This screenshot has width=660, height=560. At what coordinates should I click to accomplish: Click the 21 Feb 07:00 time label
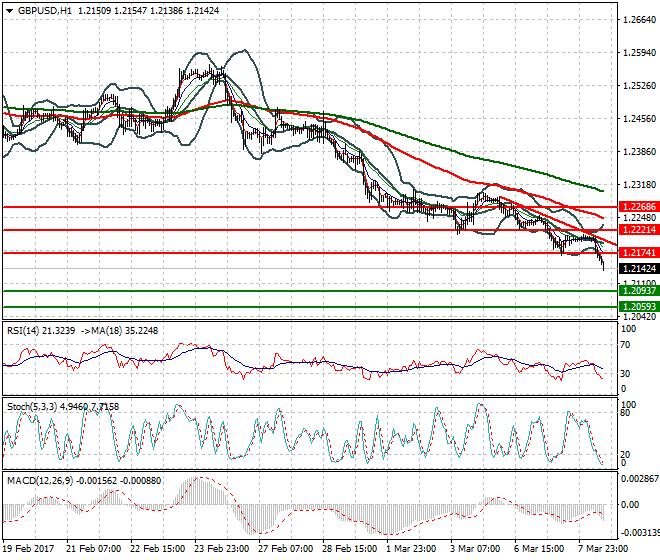pos(93,549)
